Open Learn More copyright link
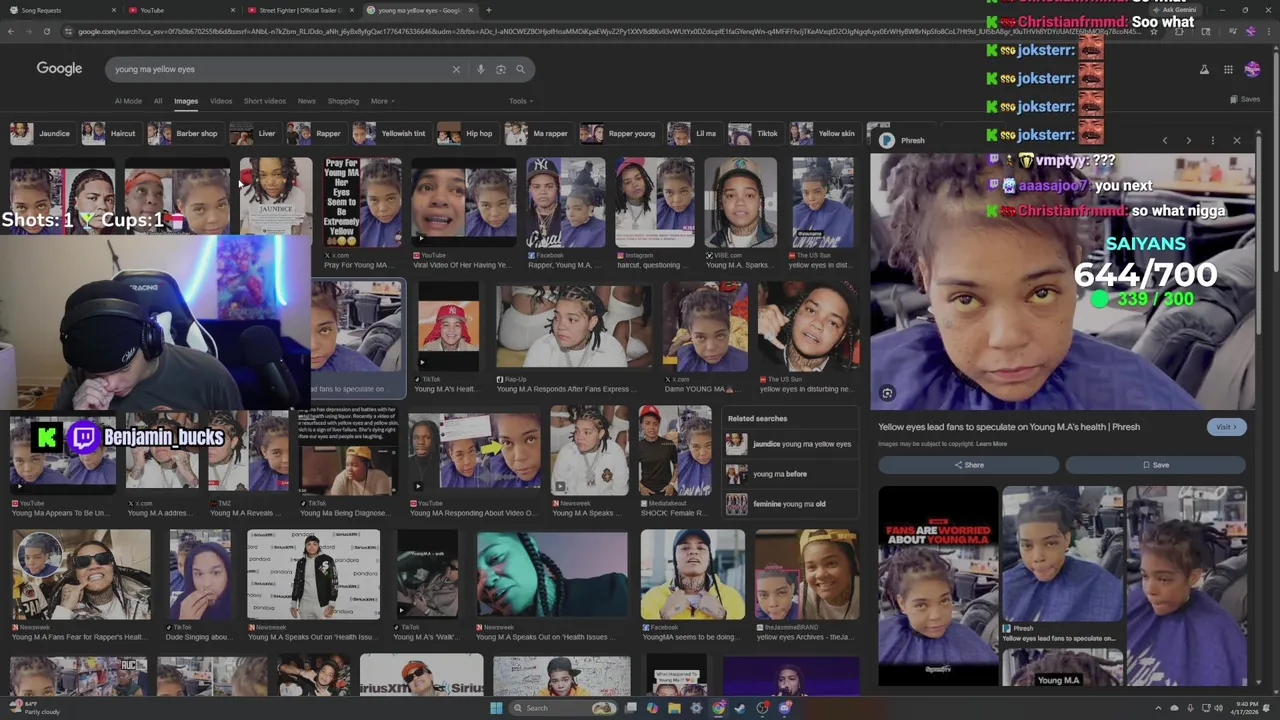 [991, 444]
